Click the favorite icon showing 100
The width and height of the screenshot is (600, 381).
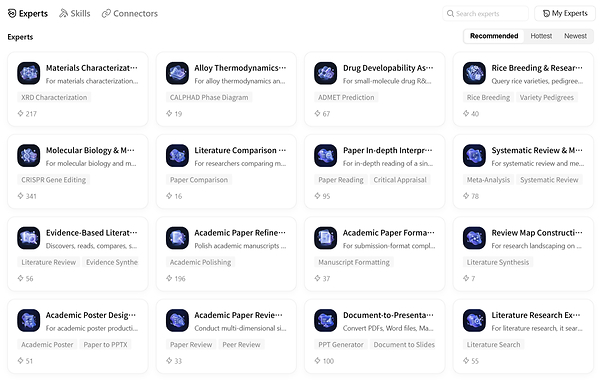tap(318, 360)
